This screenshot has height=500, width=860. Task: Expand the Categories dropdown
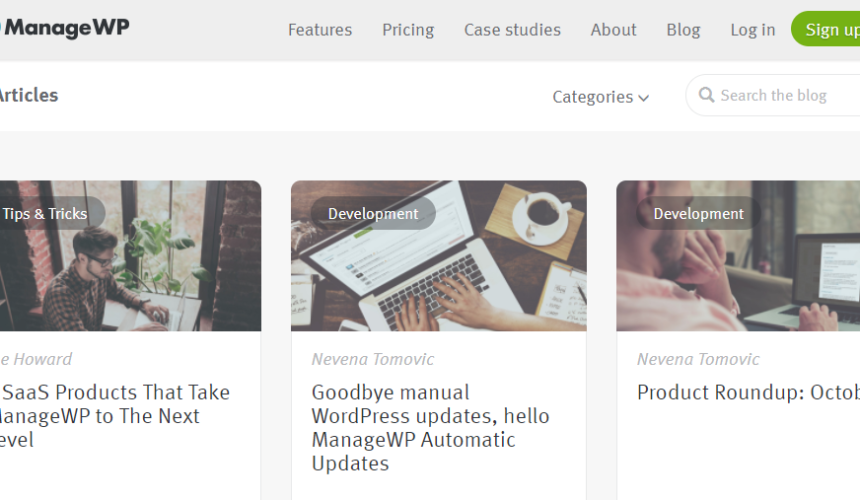tap(601, 97)
